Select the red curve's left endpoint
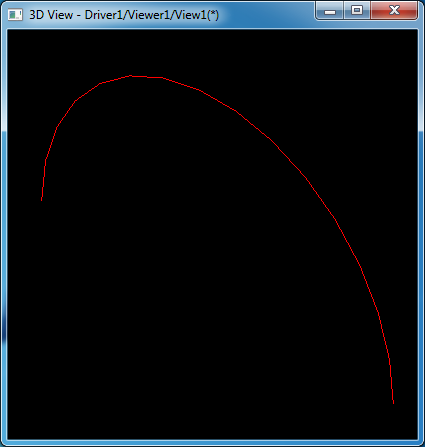425x447 pixels. [x=42, y=199]
